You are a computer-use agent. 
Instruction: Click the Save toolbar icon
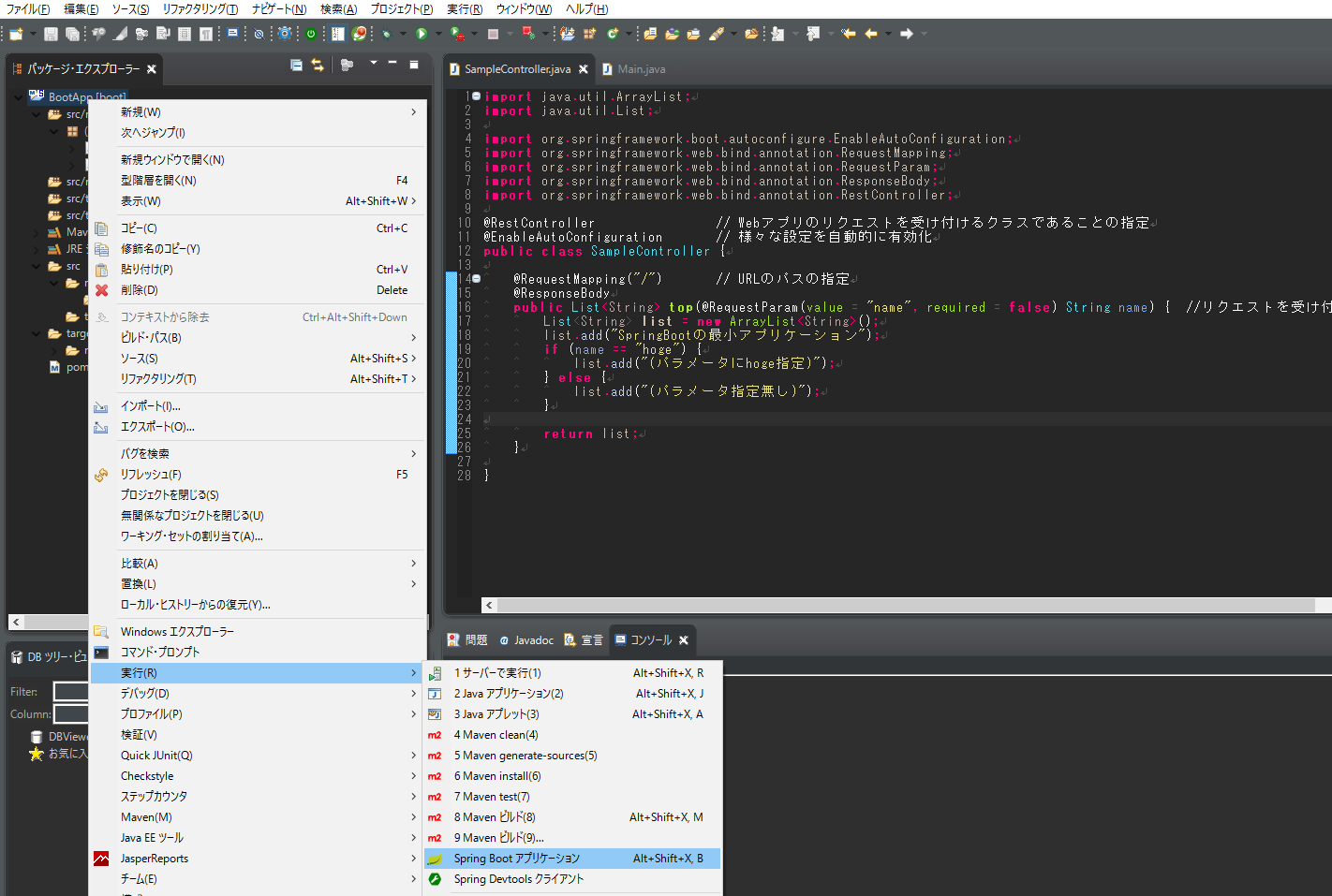pyautogui.click(x=52, y=34)
